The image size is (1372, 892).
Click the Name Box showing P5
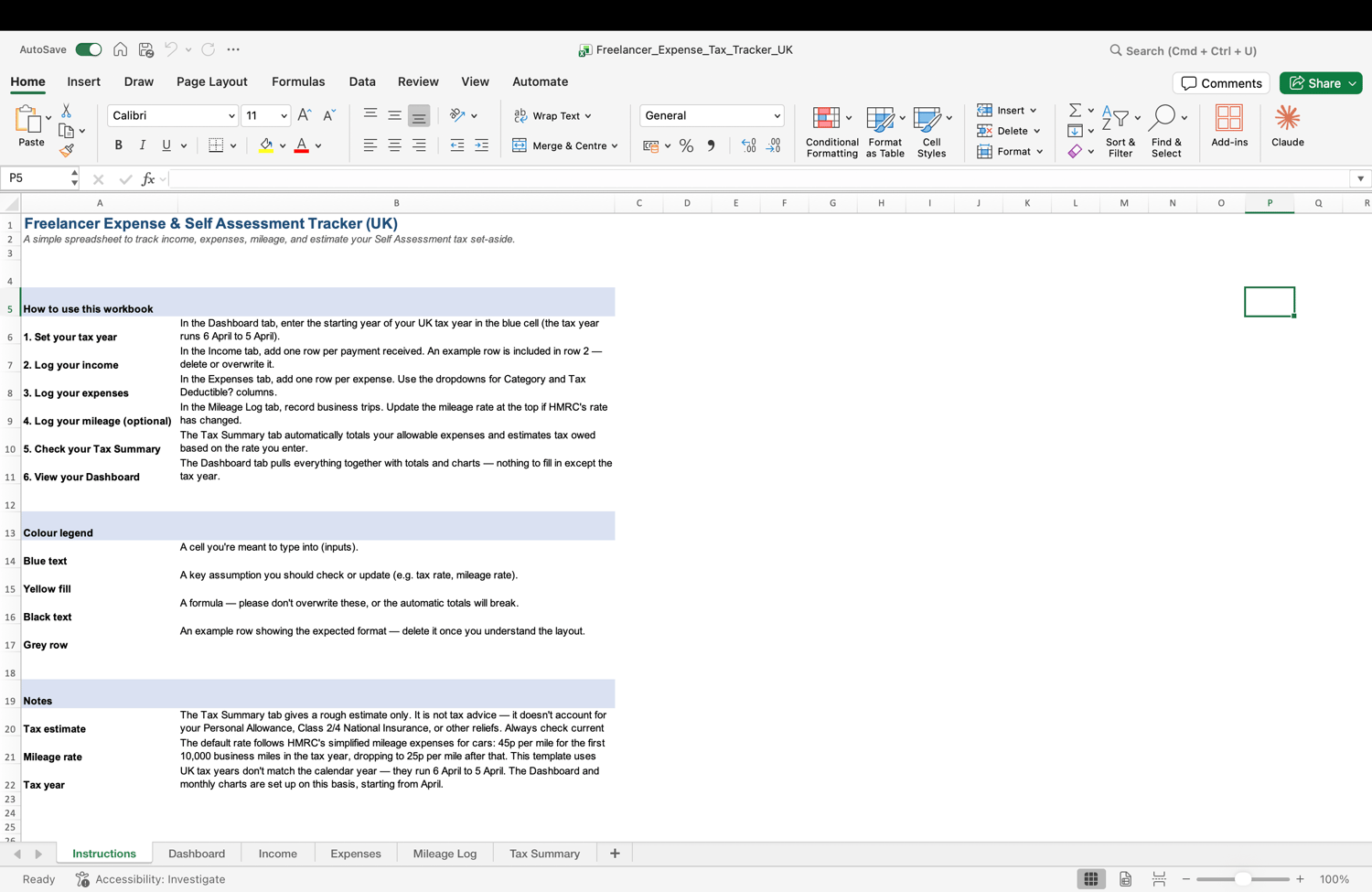[35, 178]
